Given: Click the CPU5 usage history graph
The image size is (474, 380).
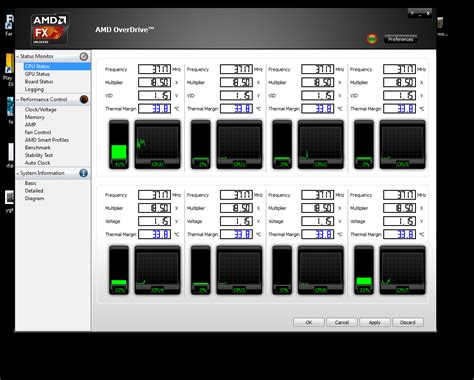Looking at the screenshot, I should click(x=239, y=270).
